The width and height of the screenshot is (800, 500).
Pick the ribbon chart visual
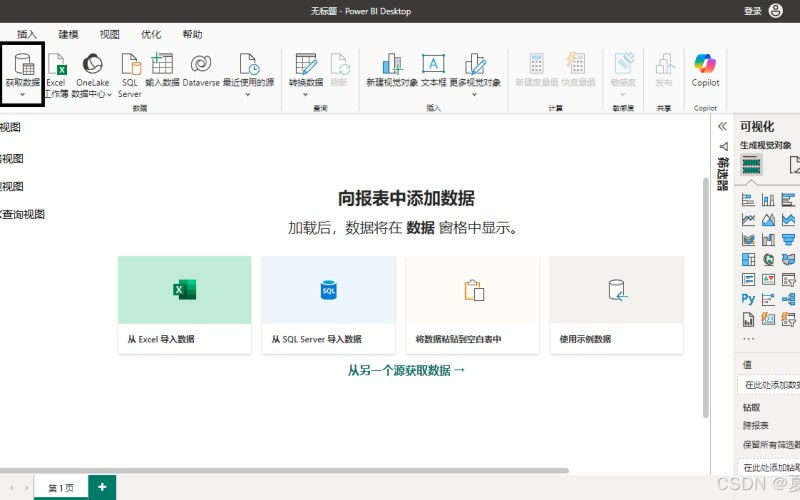point(748,240)
